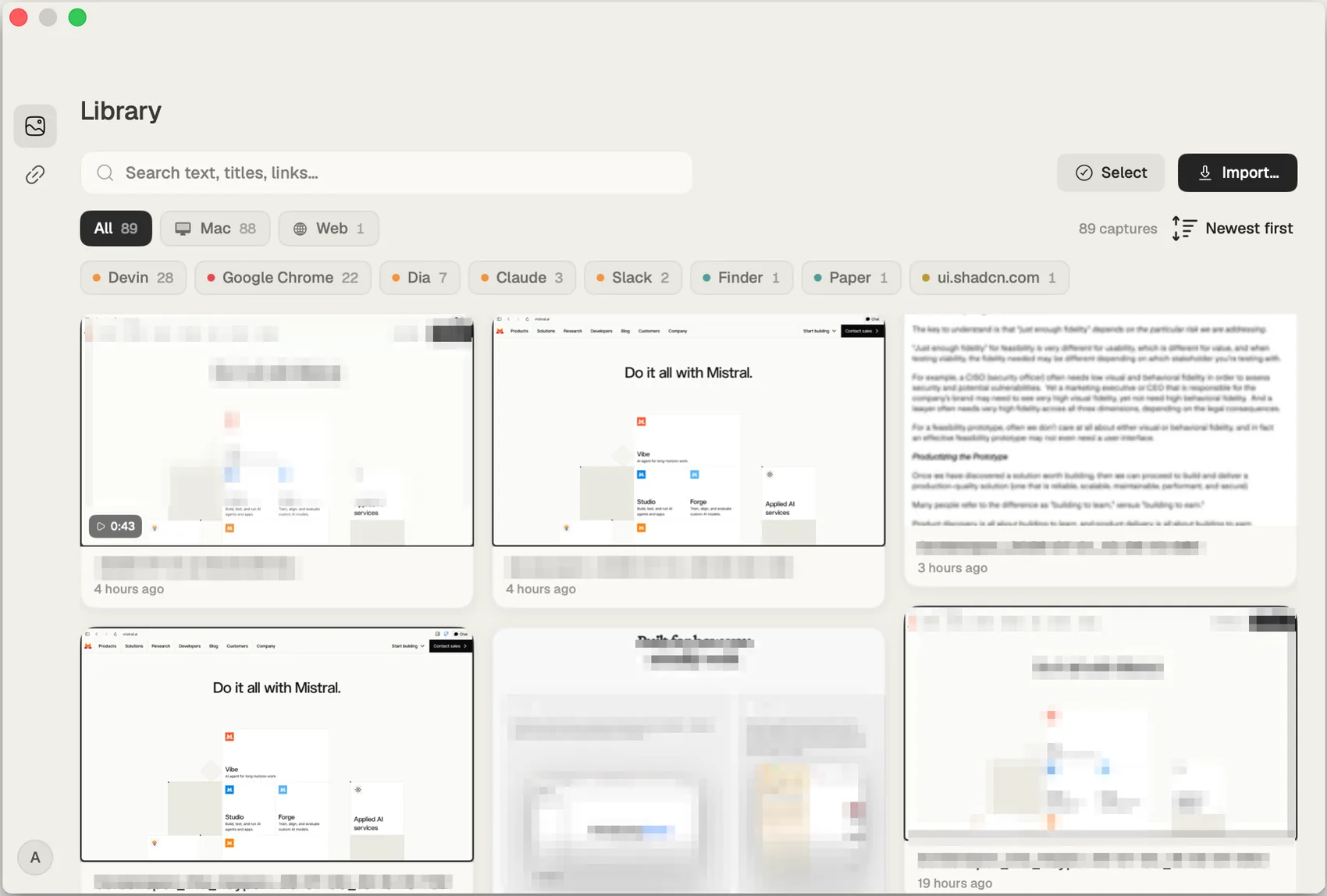Filter captures by Devin
1327x896 pixels.
(133, 277)
